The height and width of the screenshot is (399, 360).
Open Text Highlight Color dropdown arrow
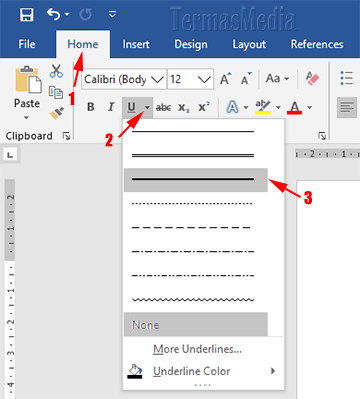click(x=278, y=107)
